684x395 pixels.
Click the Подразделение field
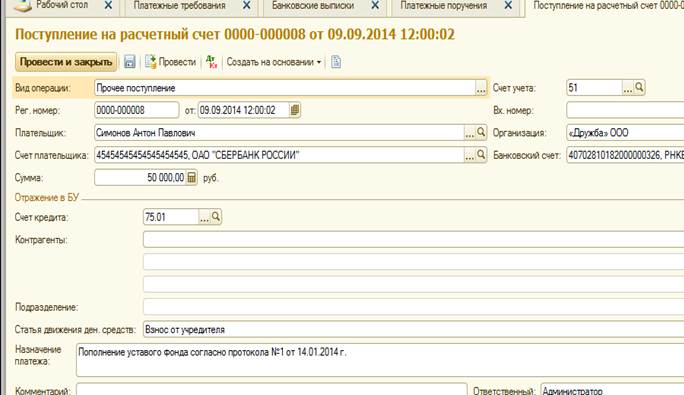coord(414,307)
